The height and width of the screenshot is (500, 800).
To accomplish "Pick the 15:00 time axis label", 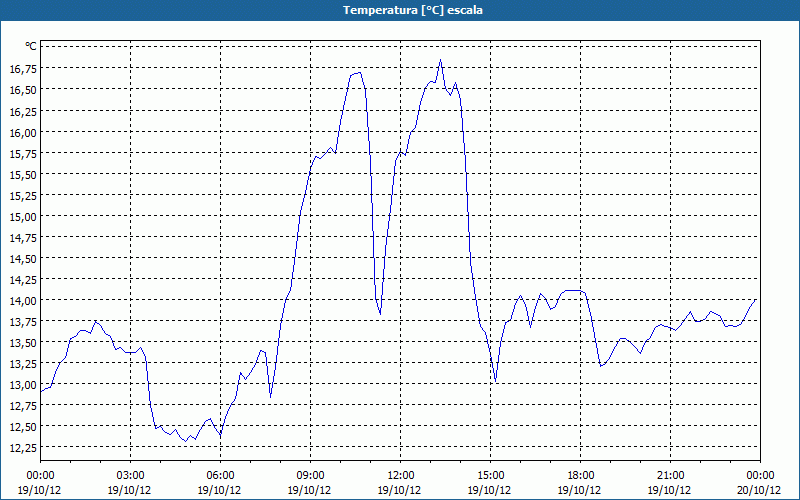I will [x=490, y=476].
